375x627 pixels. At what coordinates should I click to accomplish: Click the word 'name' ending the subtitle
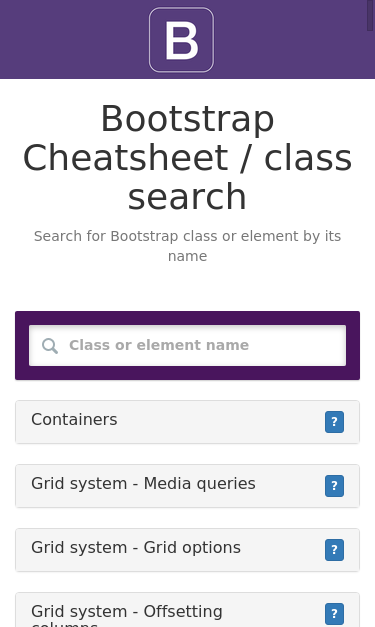[x=188, y=256]
